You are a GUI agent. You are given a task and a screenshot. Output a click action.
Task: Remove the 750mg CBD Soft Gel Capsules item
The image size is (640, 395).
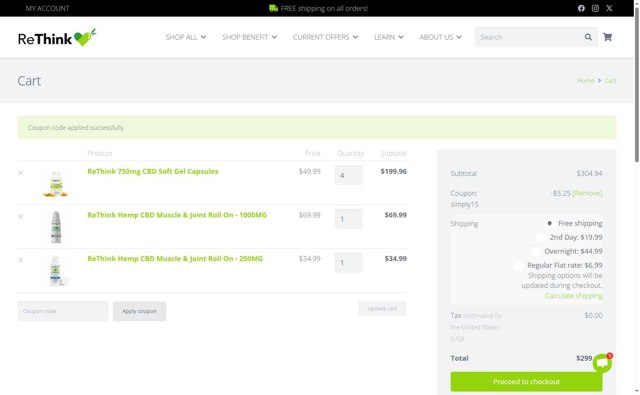point(20,173)
